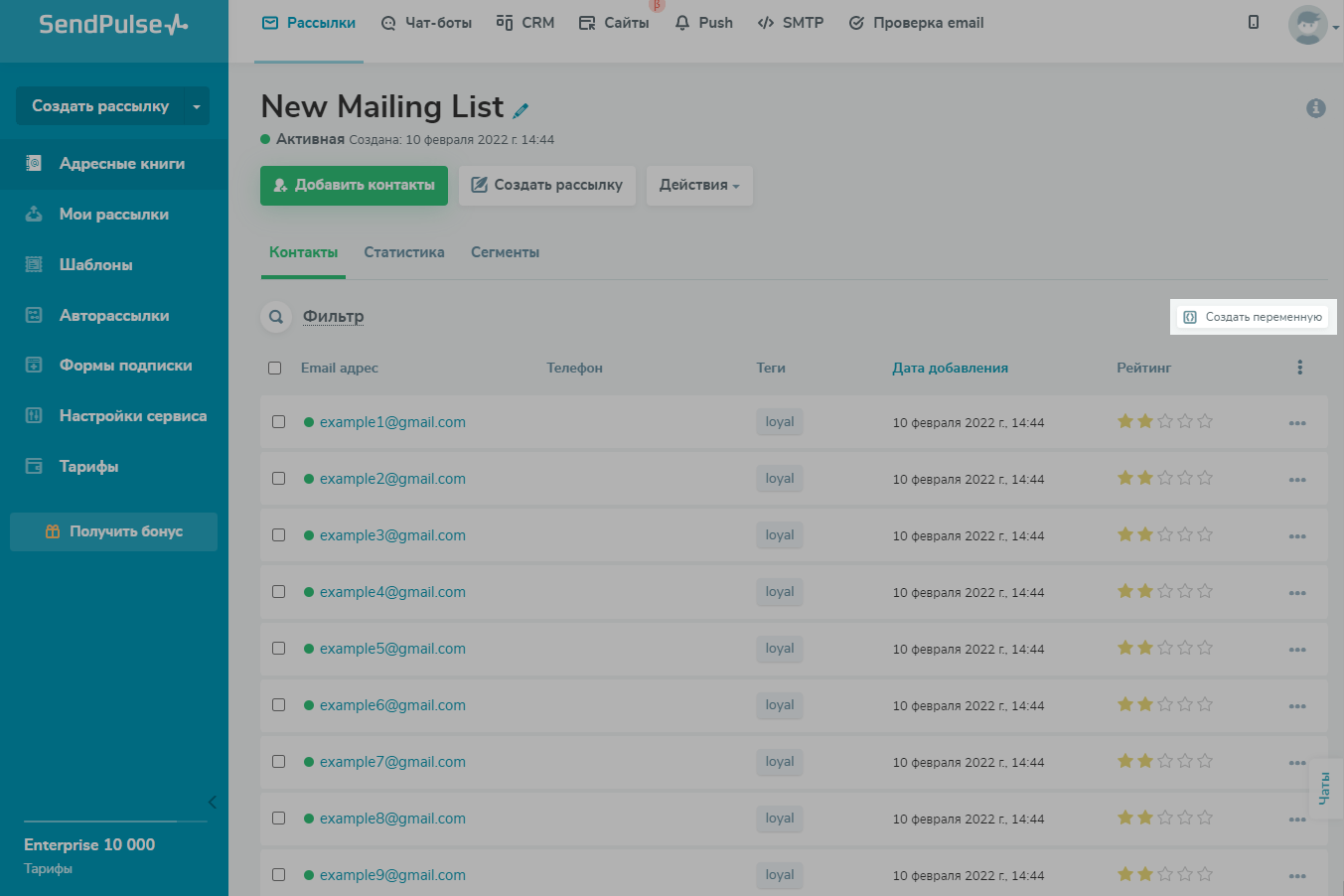Click the SendPulse logo

113,25
